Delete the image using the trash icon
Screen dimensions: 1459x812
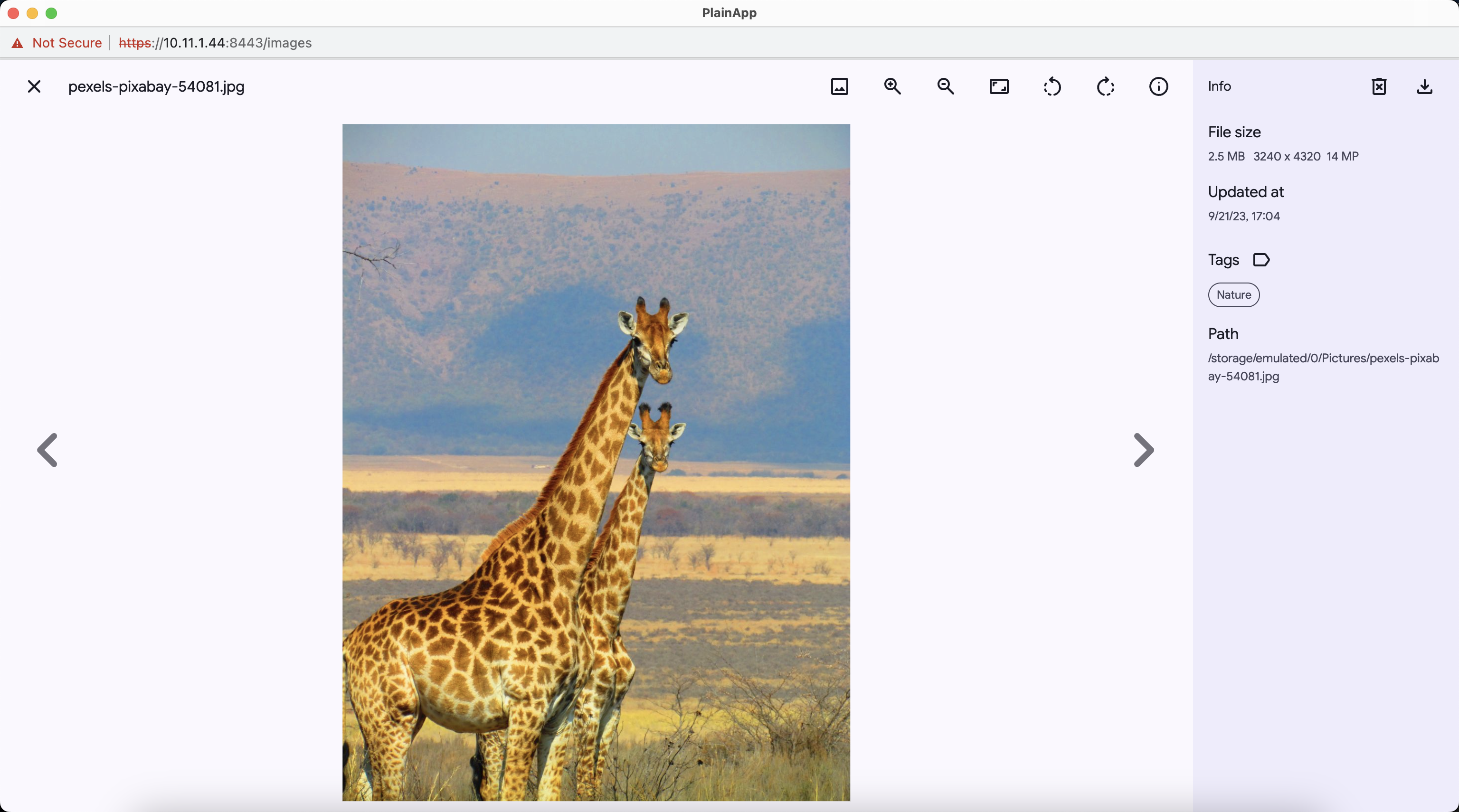1379,86
